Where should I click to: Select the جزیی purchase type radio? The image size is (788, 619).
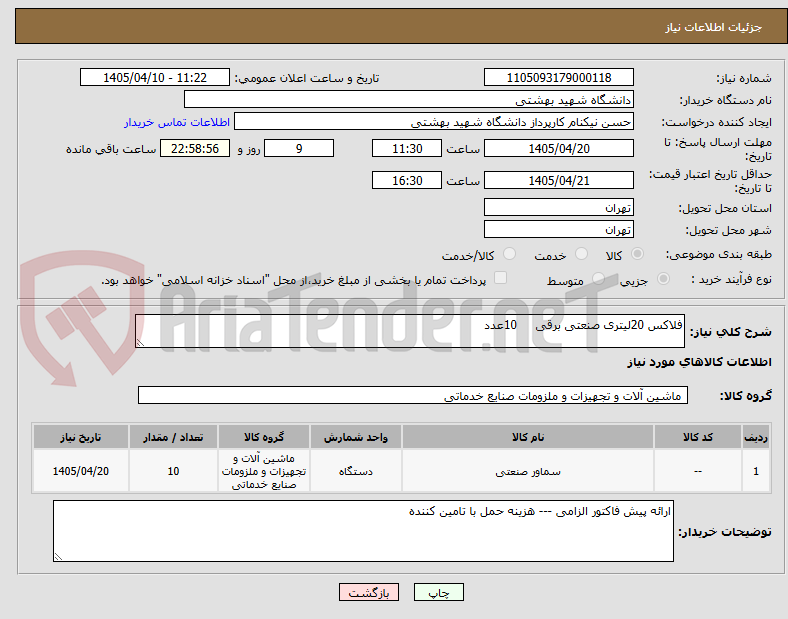point(663,279)
